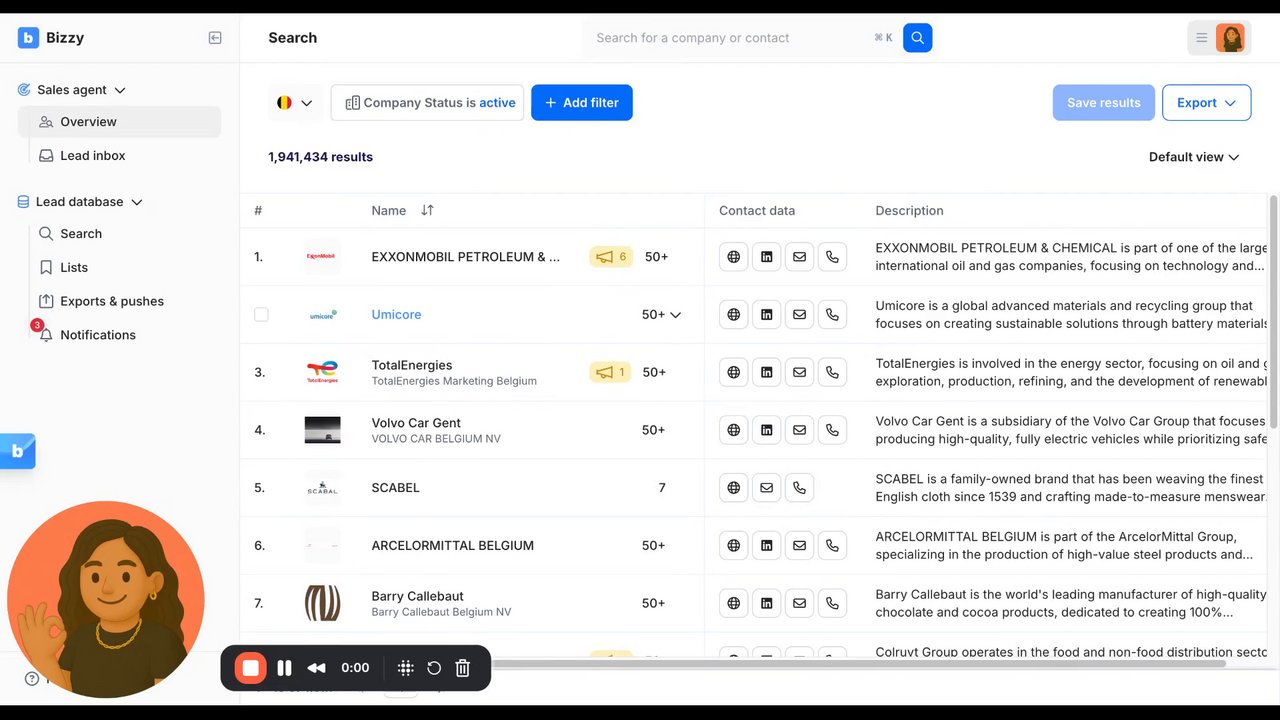Open LinkedIn icon for Umicore row

coord(767,315)
